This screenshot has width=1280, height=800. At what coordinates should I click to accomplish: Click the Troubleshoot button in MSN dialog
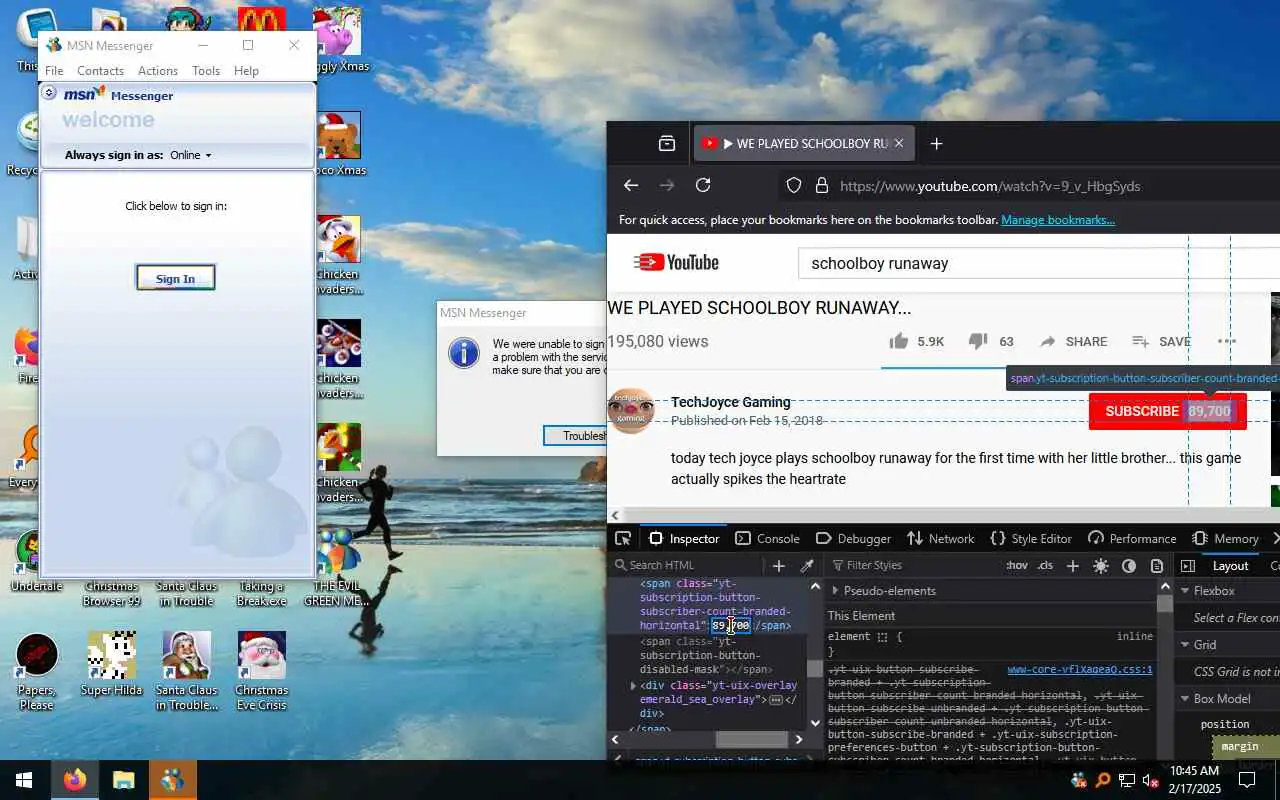tap(576, 435)
